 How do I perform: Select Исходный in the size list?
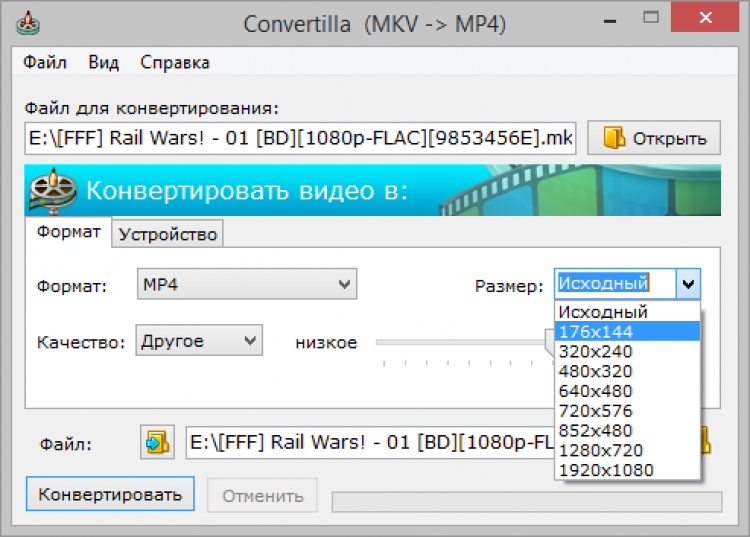[627, 311]
